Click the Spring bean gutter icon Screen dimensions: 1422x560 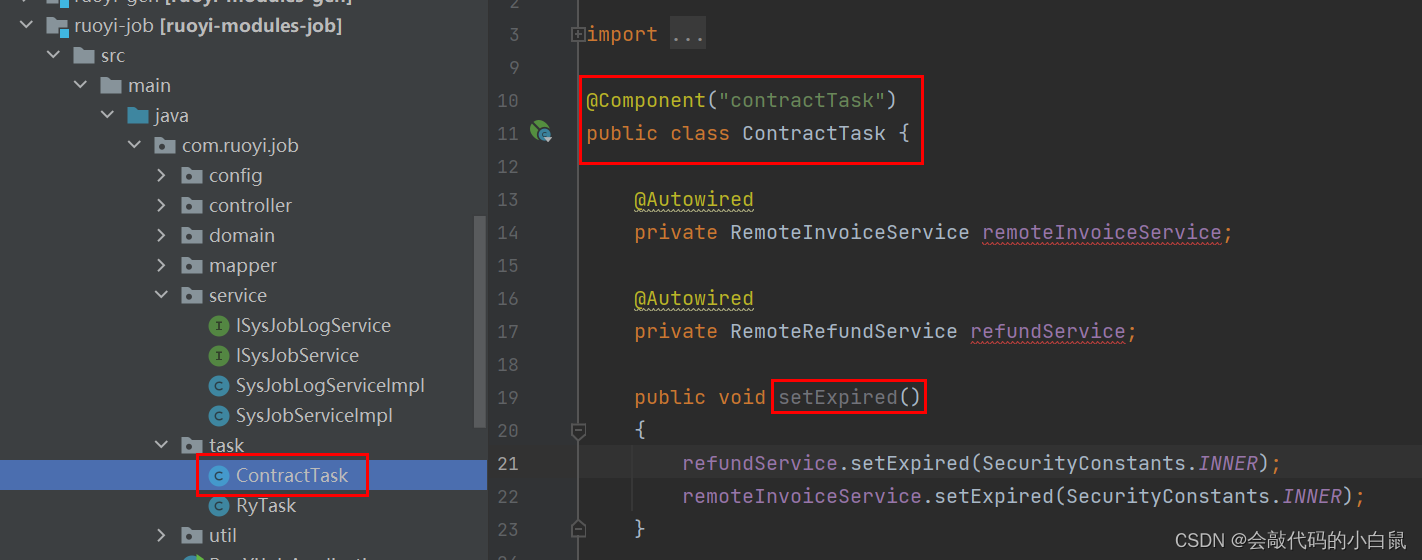541,132
